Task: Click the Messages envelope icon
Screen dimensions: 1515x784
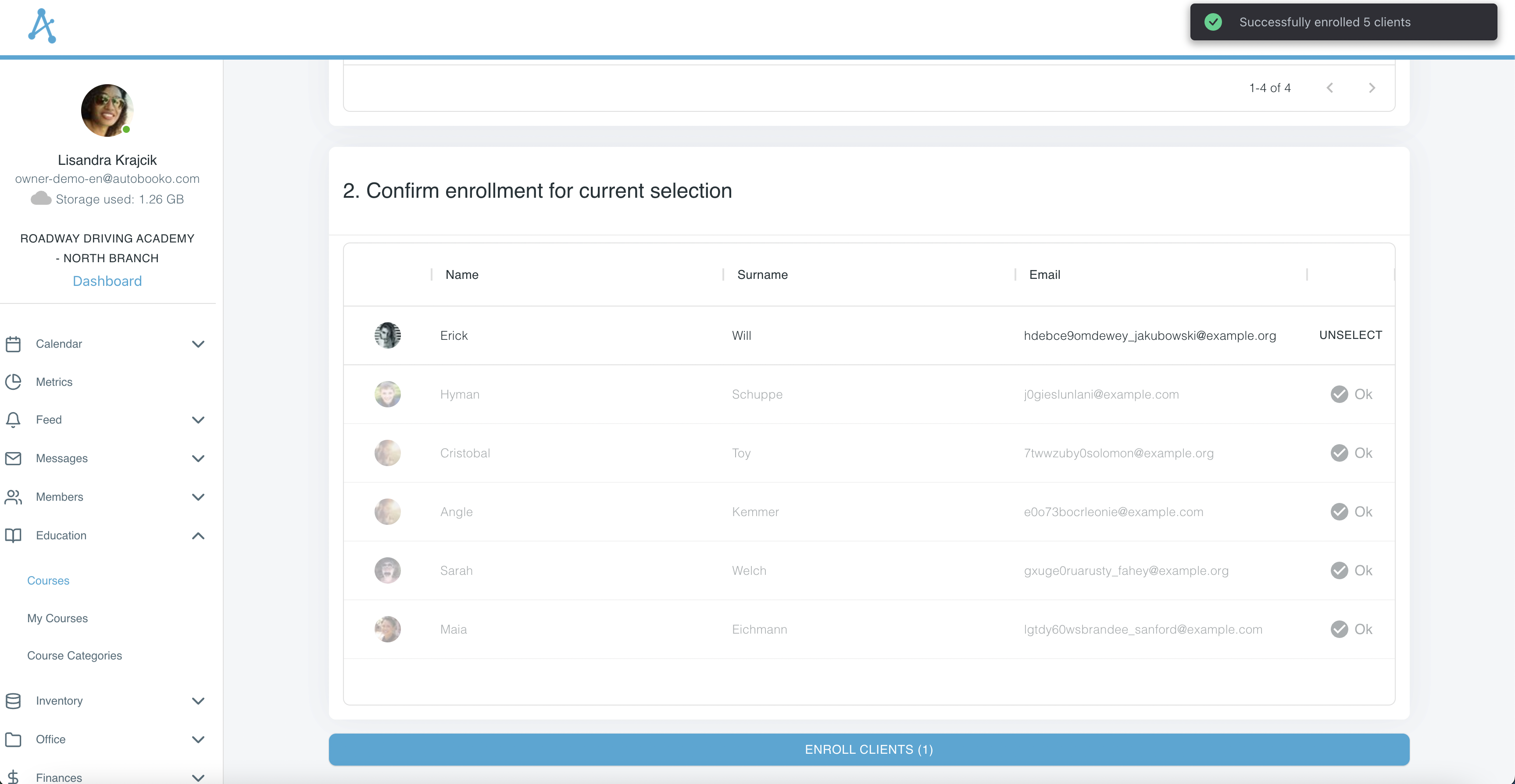Action: coord(13,458)
